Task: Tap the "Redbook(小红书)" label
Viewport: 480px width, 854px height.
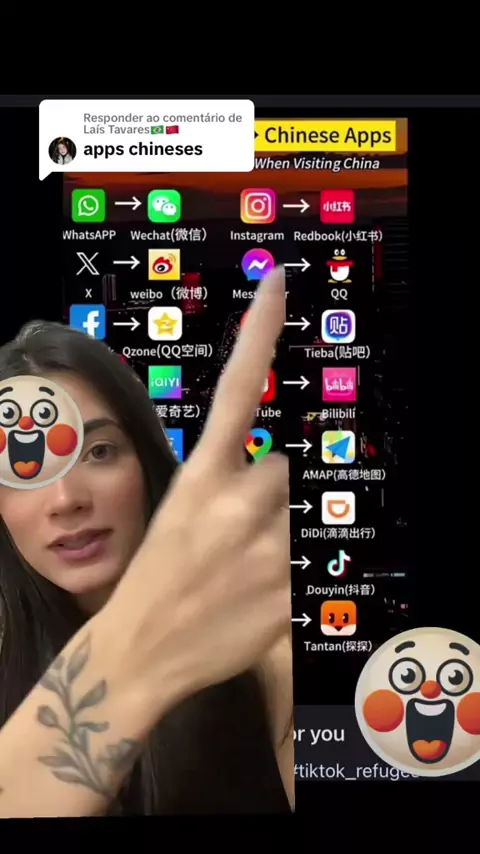Action: 338,236
